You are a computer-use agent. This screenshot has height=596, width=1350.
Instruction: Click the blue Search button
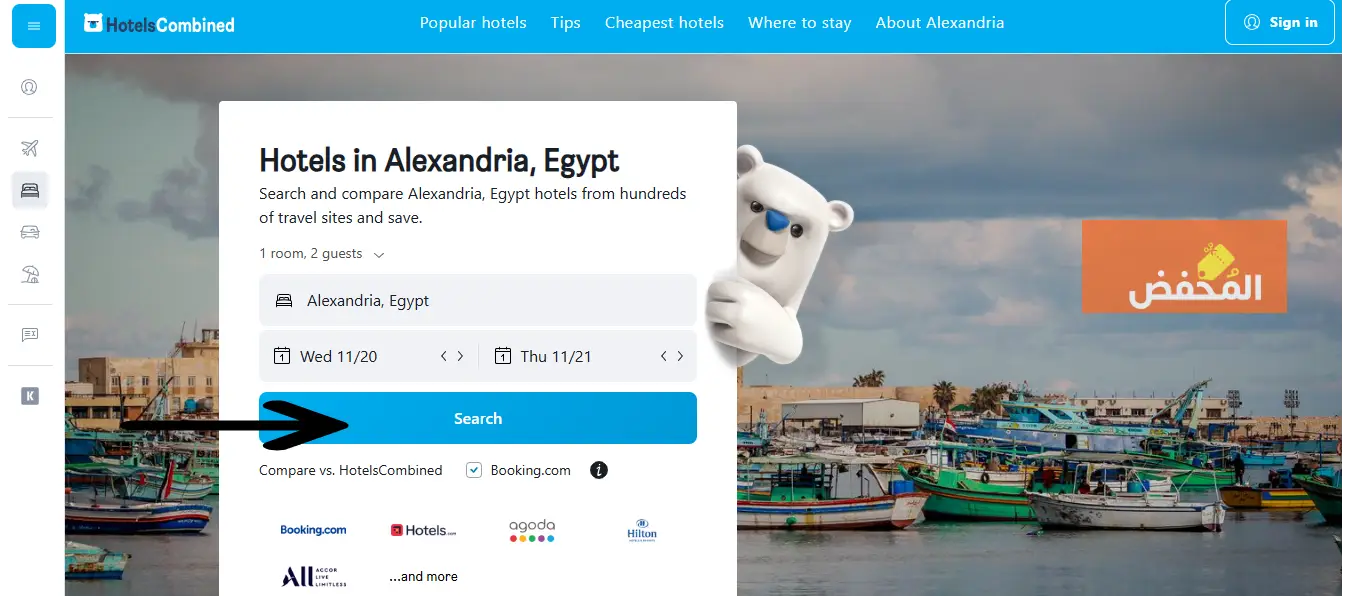point(478,418)
